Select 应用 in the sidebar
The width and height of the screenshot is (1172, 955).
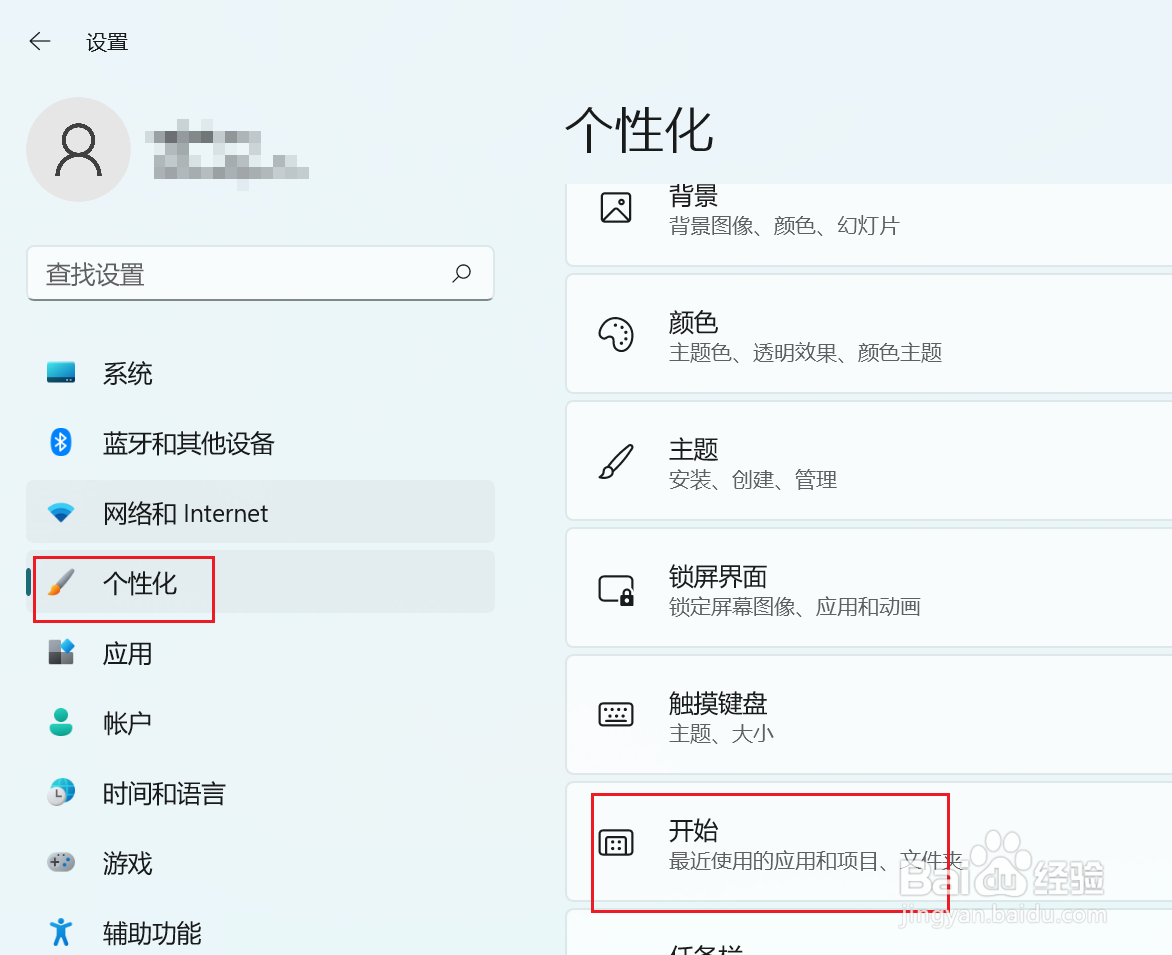(128, 653)
